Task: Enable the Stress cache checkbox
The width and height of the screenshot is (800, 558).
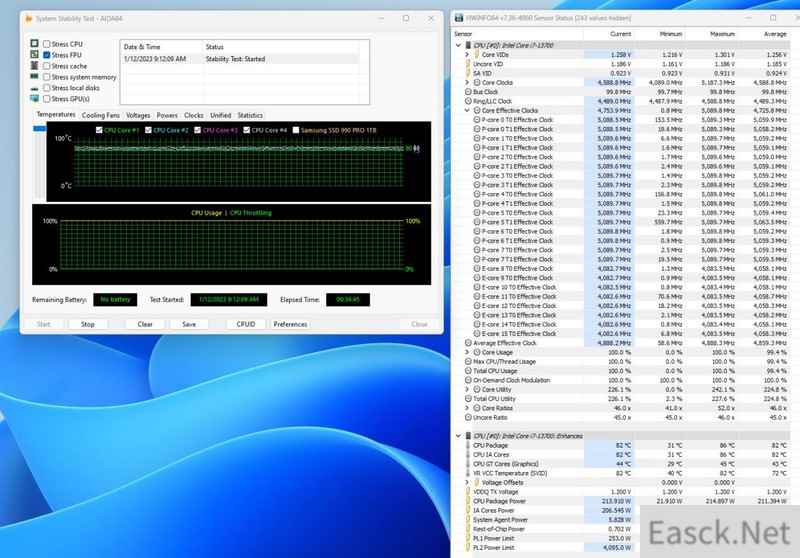Action: point(46,66)
